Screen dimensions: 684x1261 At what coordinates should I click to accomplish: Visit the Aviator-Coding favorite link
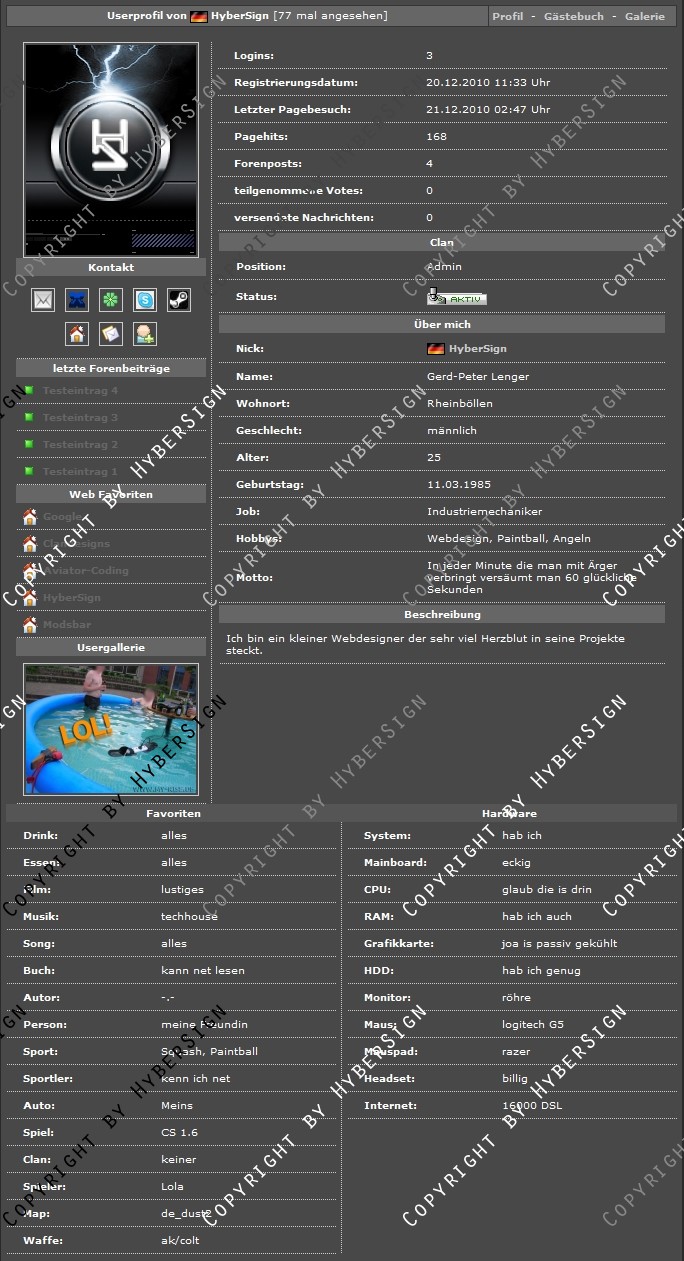click(85, 571)
